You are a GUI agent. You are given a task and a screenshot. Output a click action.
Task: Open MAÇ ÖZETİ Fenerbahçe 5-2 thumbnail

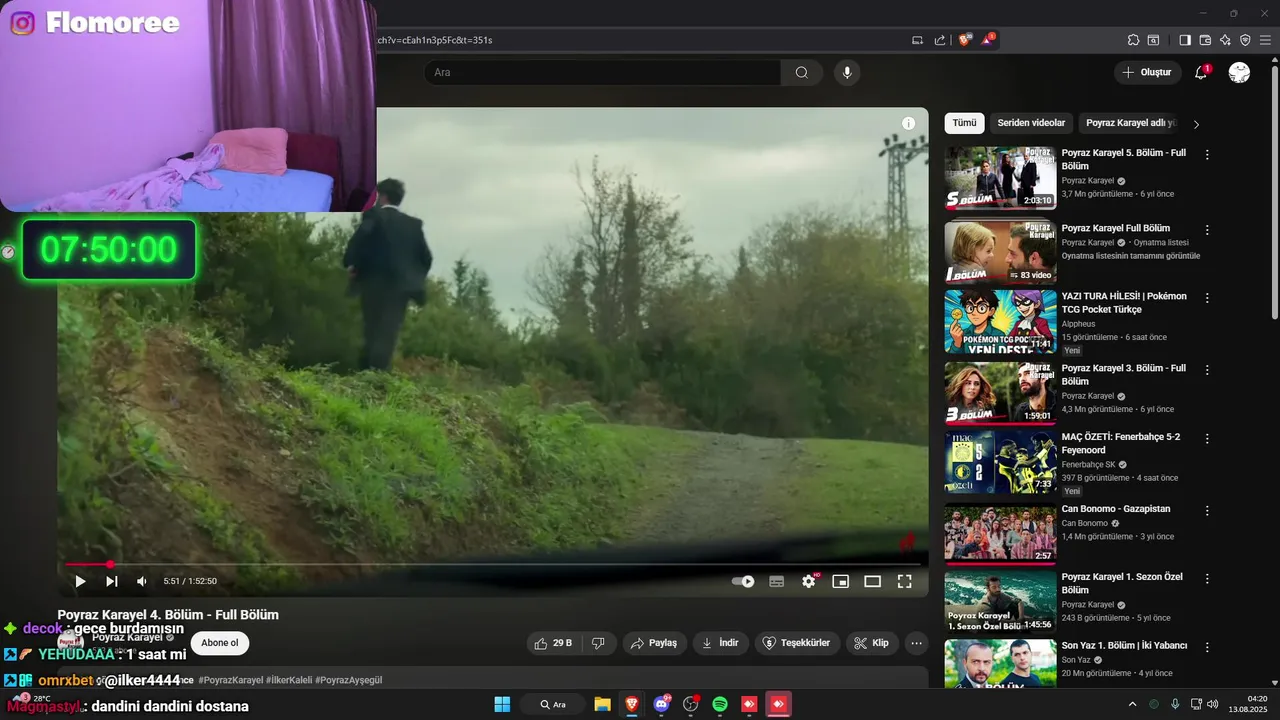click(1000, 462)
